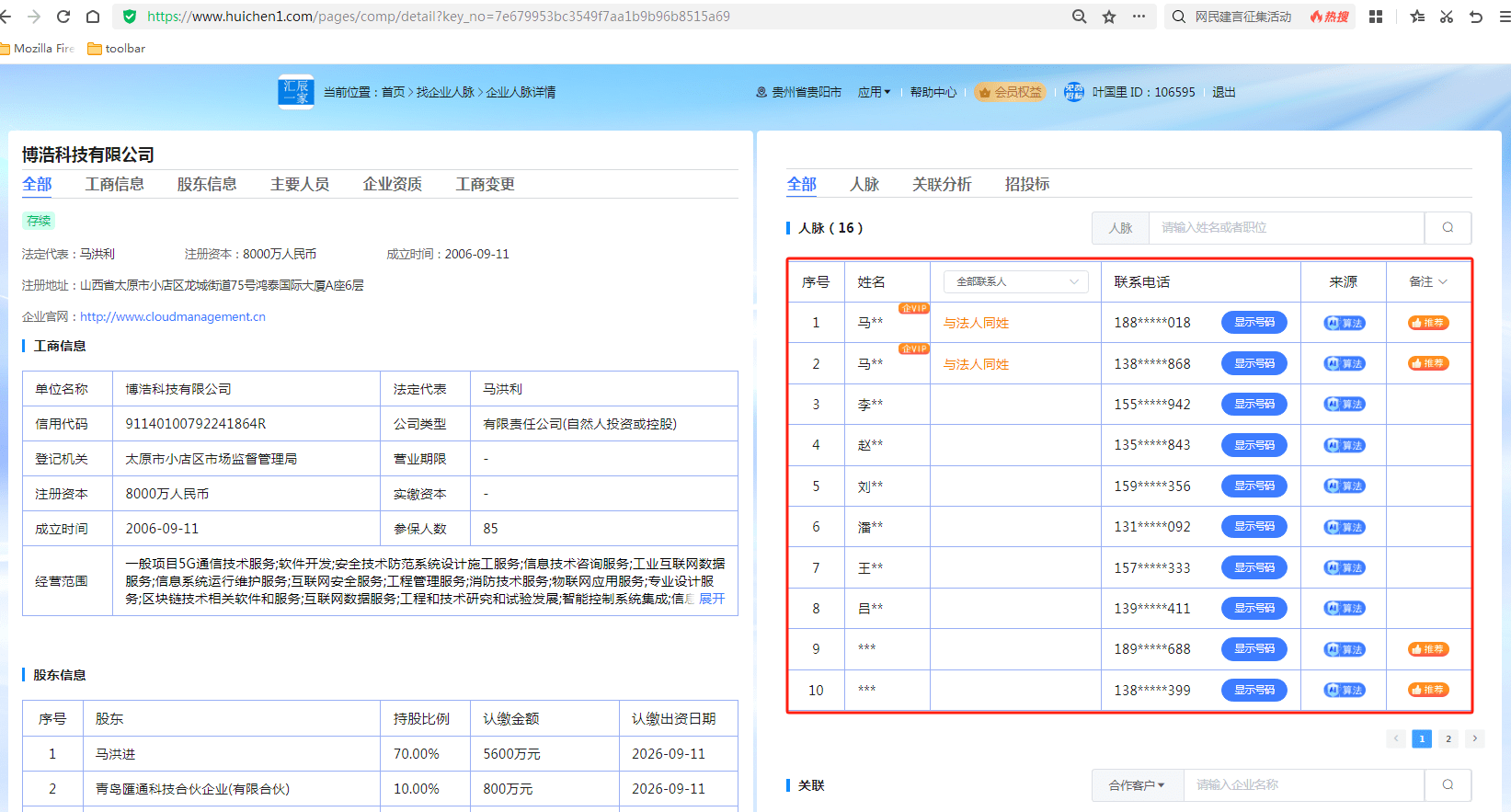The height and width of the screenshot is (812, 1511).
Task: Expand business scope with 展开
Action: coord(712,599)
